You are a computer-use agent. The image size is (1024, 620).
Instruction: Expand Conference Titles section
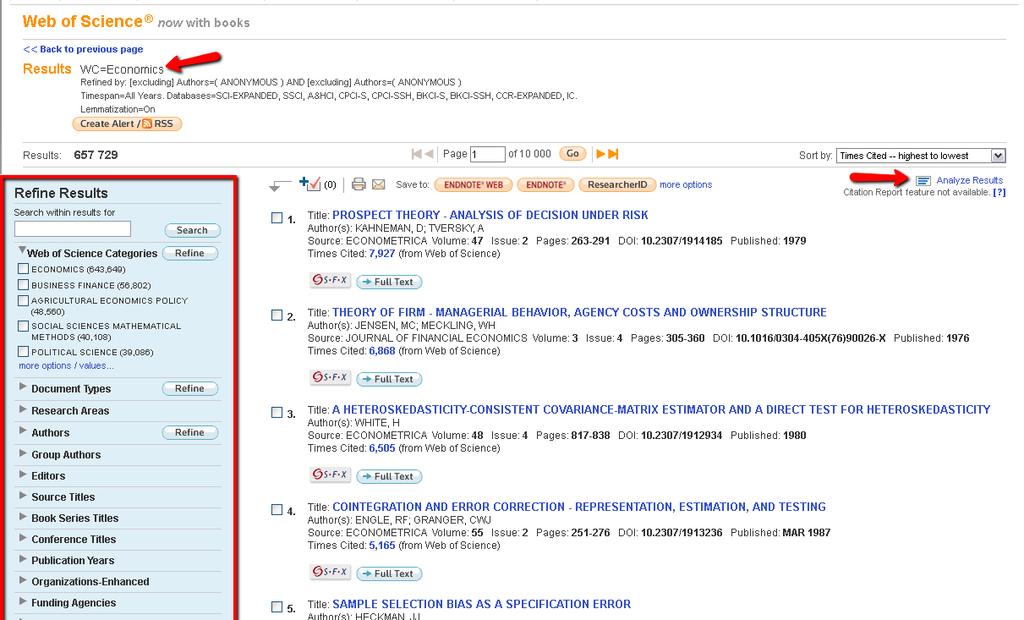point(23,538)
